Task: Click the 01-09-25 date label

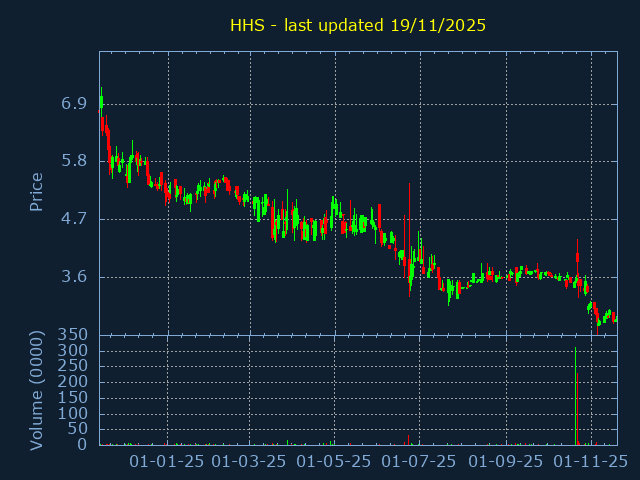Action: pos(506,461)
